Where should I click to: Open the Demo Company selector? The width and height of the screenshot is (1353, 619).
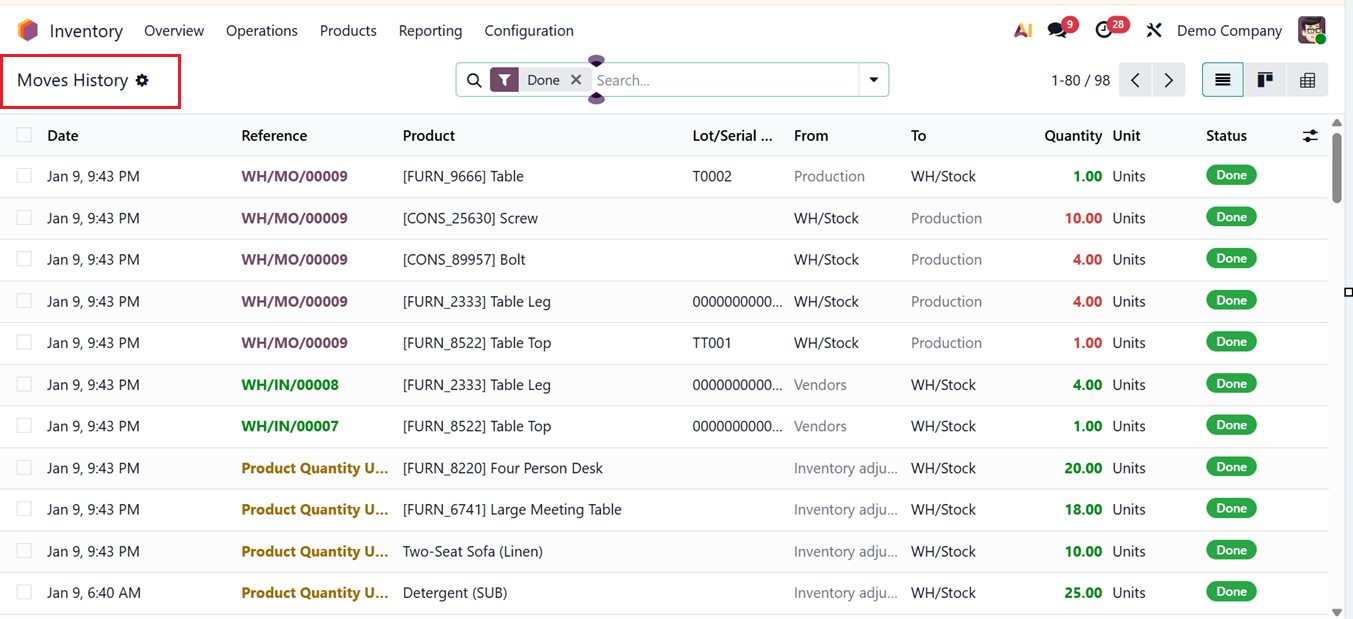click(x=1229, y=30)
